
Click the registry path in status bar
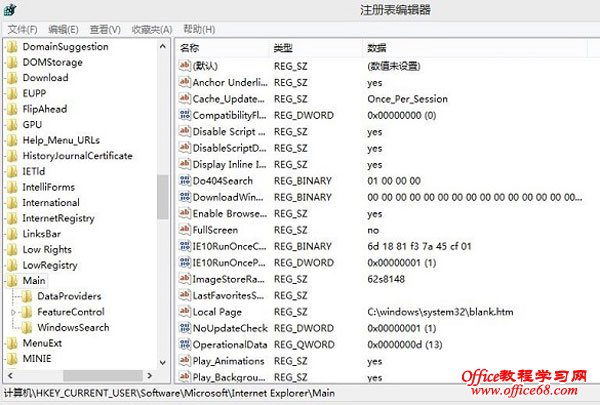click(x=170, y=394)
